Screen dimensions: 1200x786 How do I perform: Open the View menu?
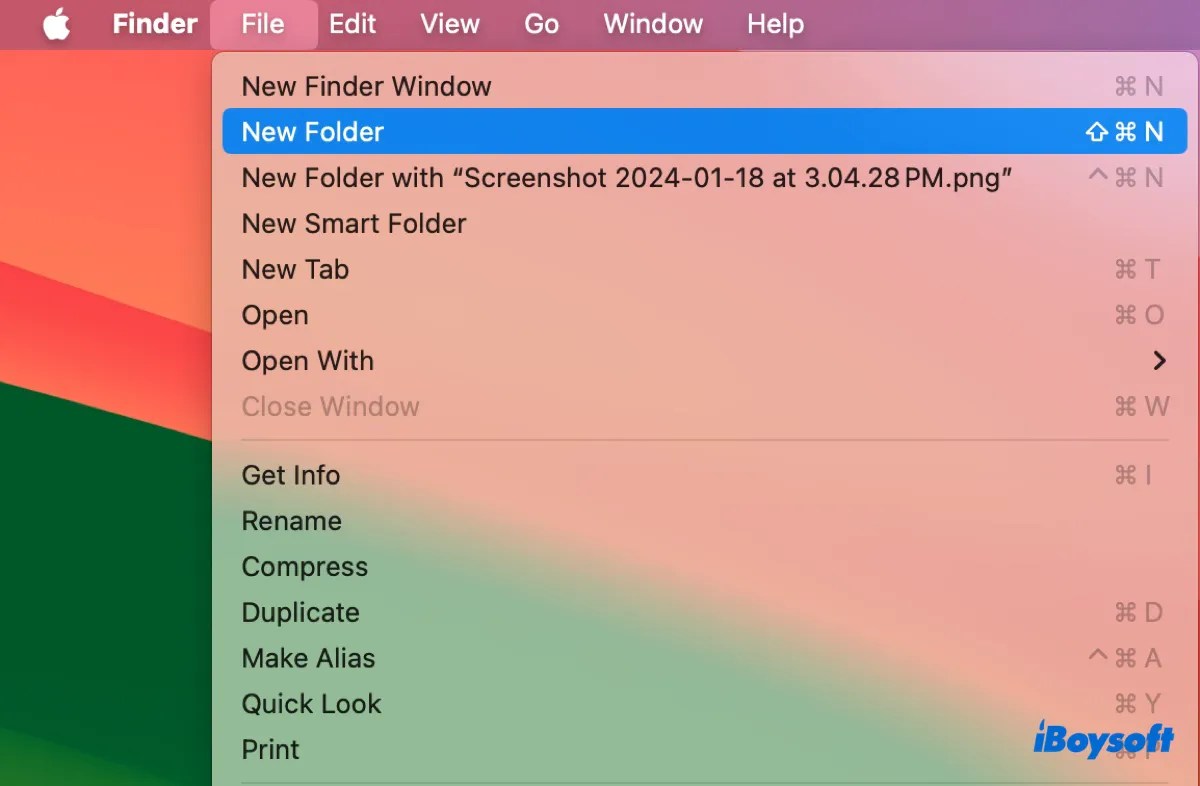click(x=449, y=24)
